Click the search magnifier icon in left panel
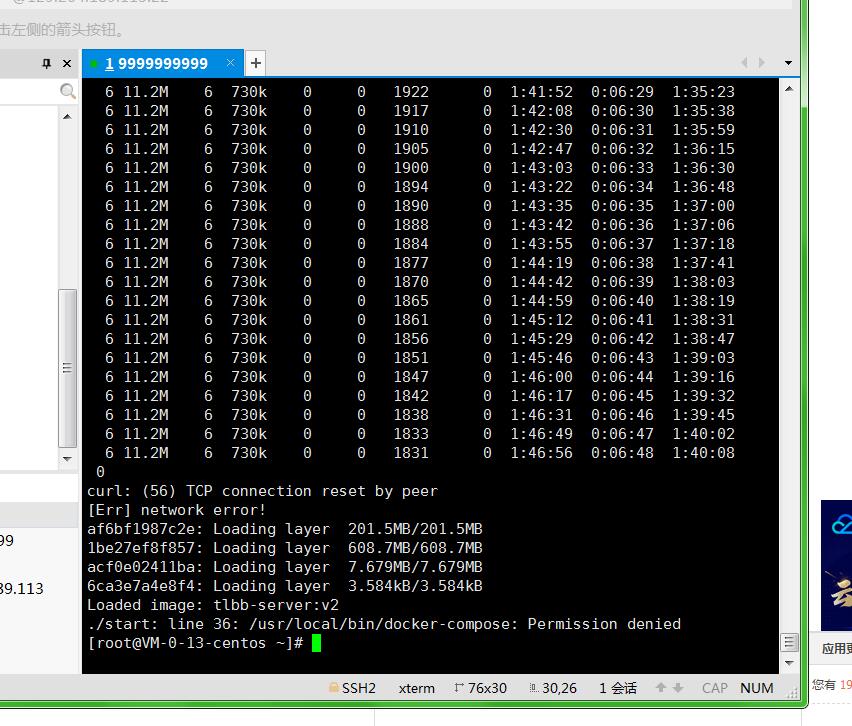852x726 pixels. pos(67,92)
